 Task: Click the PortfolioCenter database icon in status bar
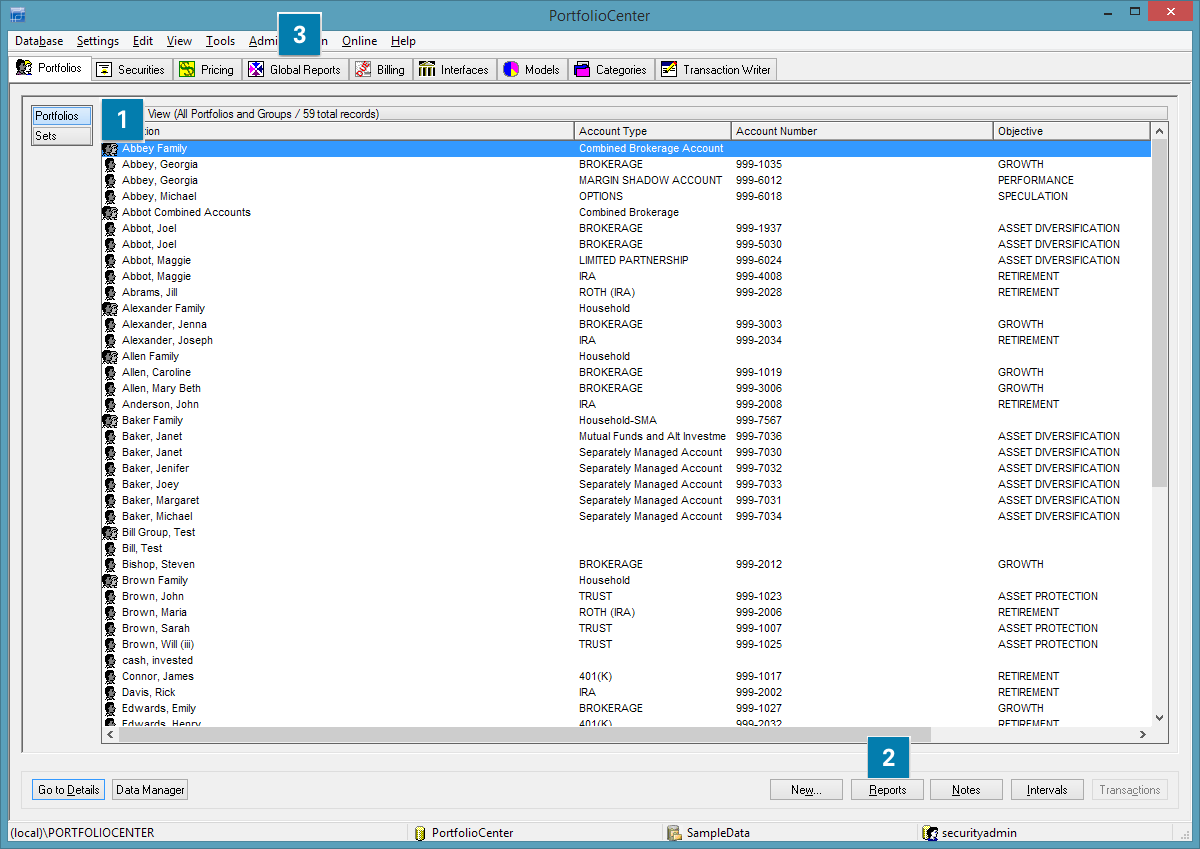[420, 832]
